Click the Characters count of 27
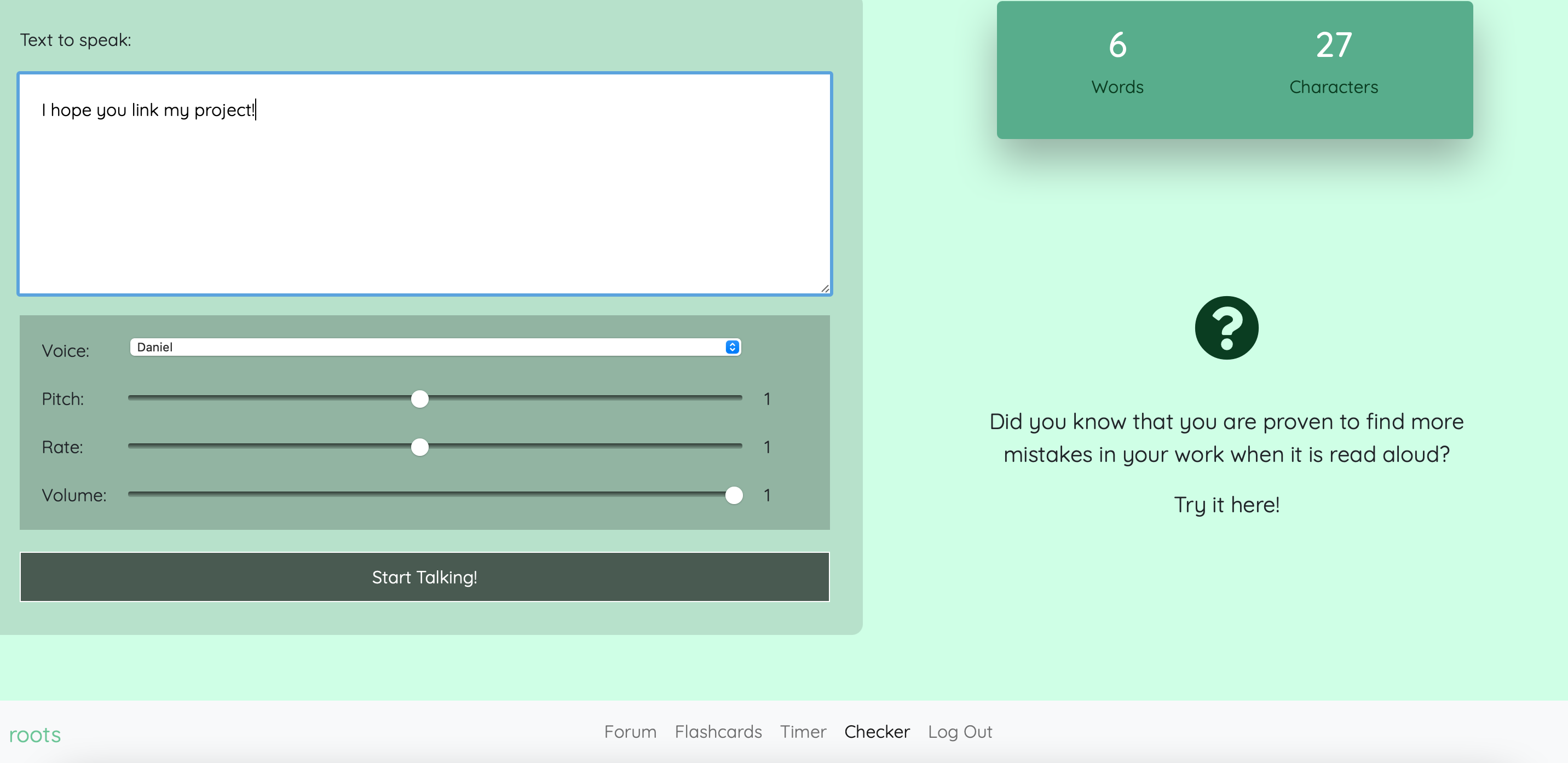This screenshot has height=763, width=1568. [x=1333, y=45]
